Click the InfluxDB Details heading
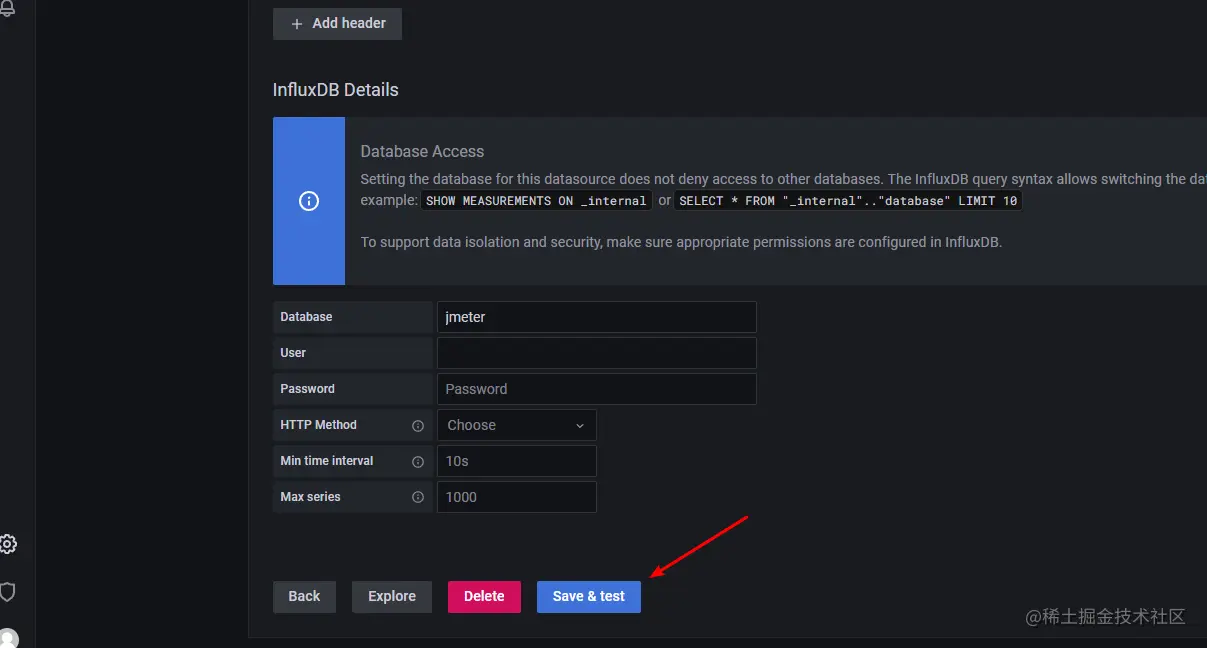This screenshot has width=1207, height=648. coord(336,90)
